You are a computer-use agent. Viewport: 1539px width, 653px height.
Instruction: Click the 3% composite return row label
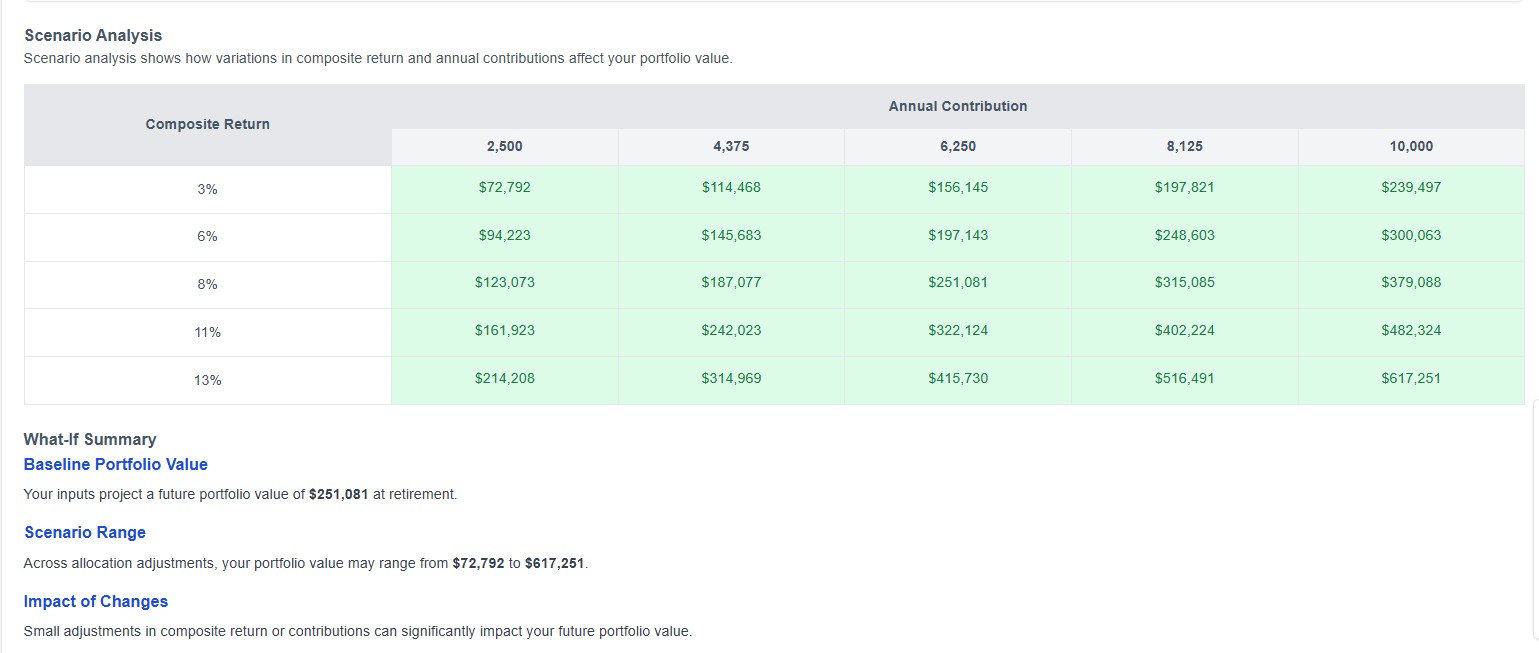207,187
